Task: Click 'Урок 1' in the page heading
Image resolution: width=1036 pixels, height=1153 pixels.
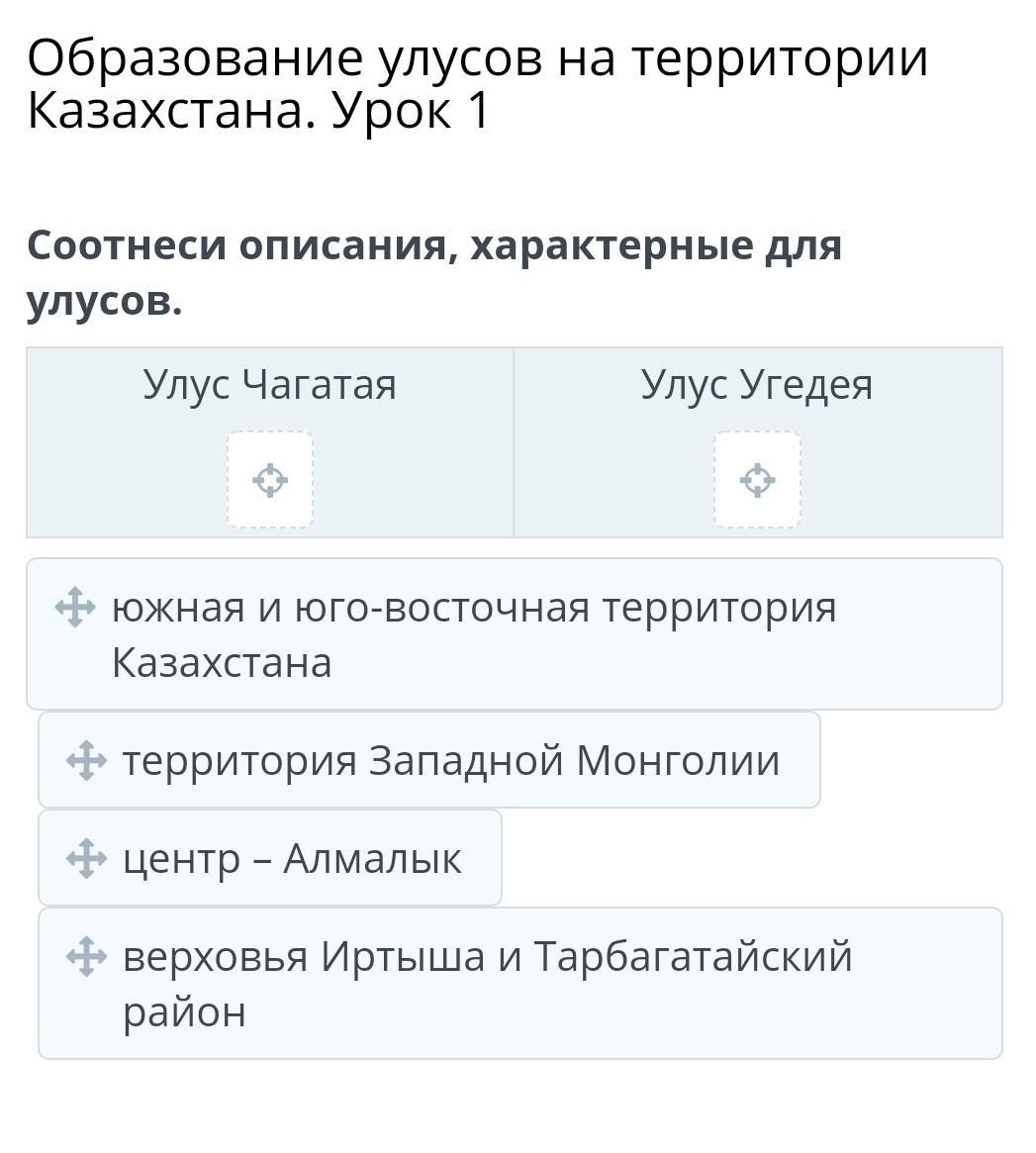Action: pyautogui.click(x=411, y=111)
